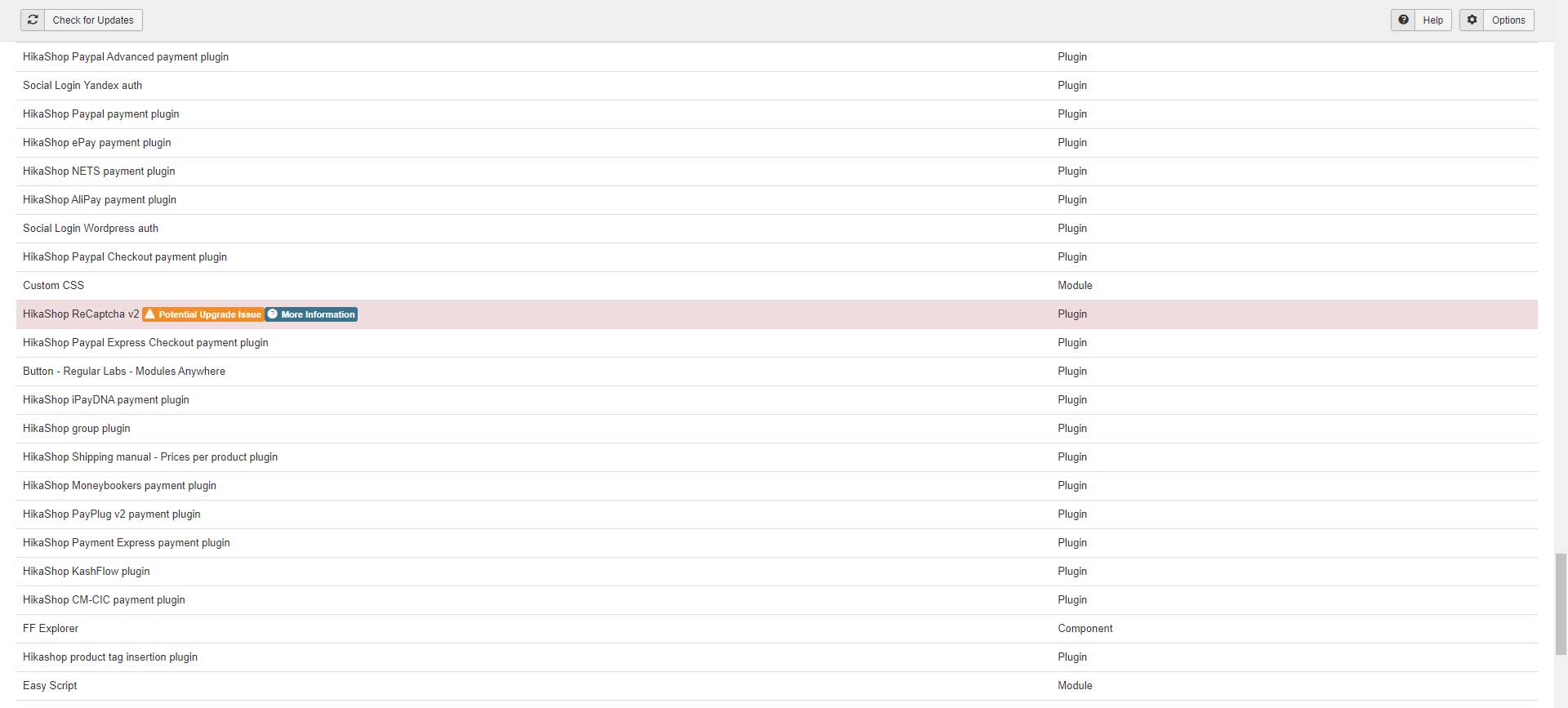Click HikaShop Paypal Checkout payment plugin name
The width and height of the screenshot is (1568, 708).
[125, 257]
